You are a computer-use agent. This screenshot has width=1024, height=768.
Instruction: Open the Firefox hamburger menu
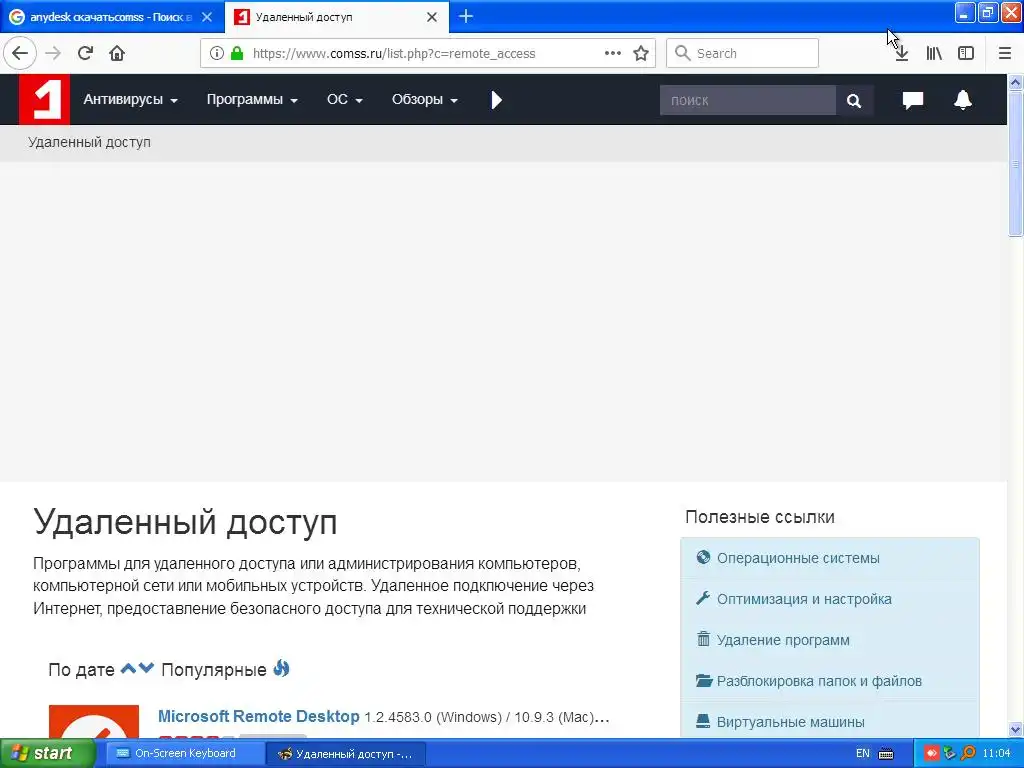pos(1005,54)
